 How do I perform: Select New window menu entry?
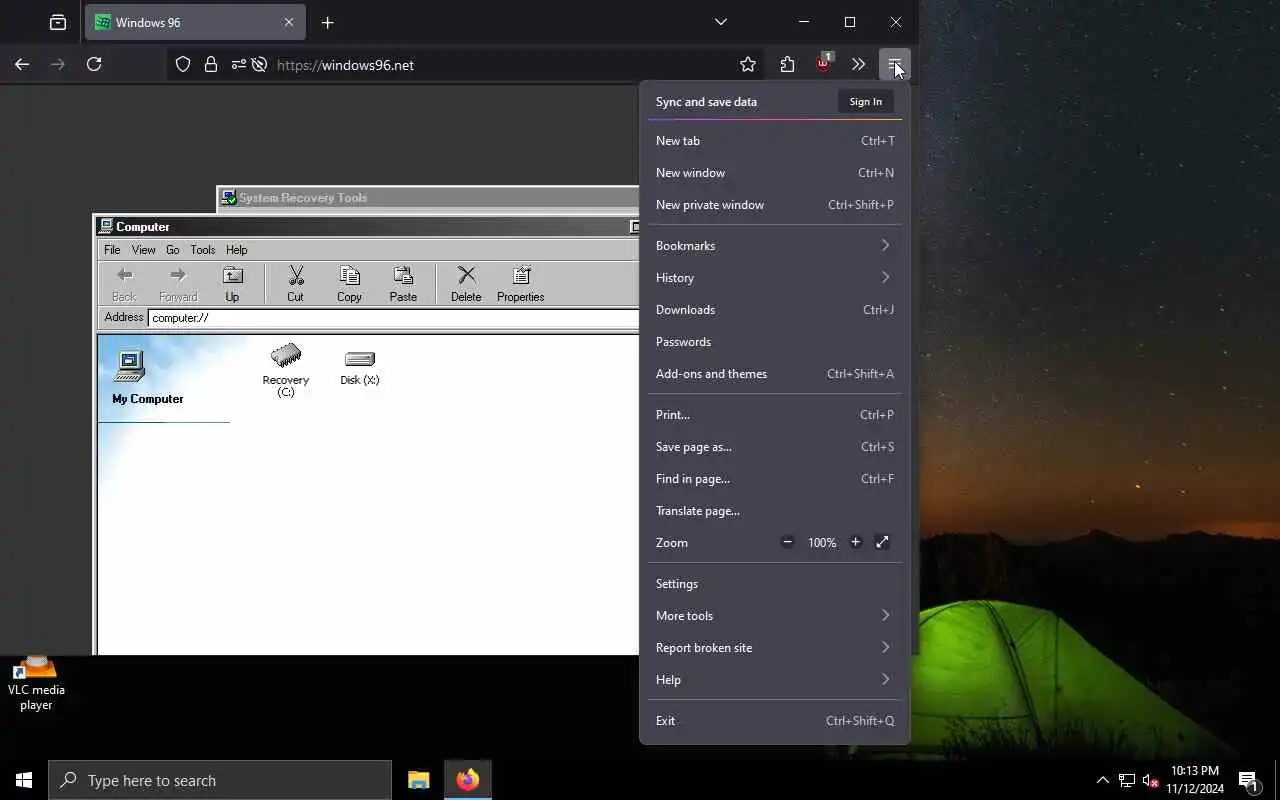click(774, 172)
